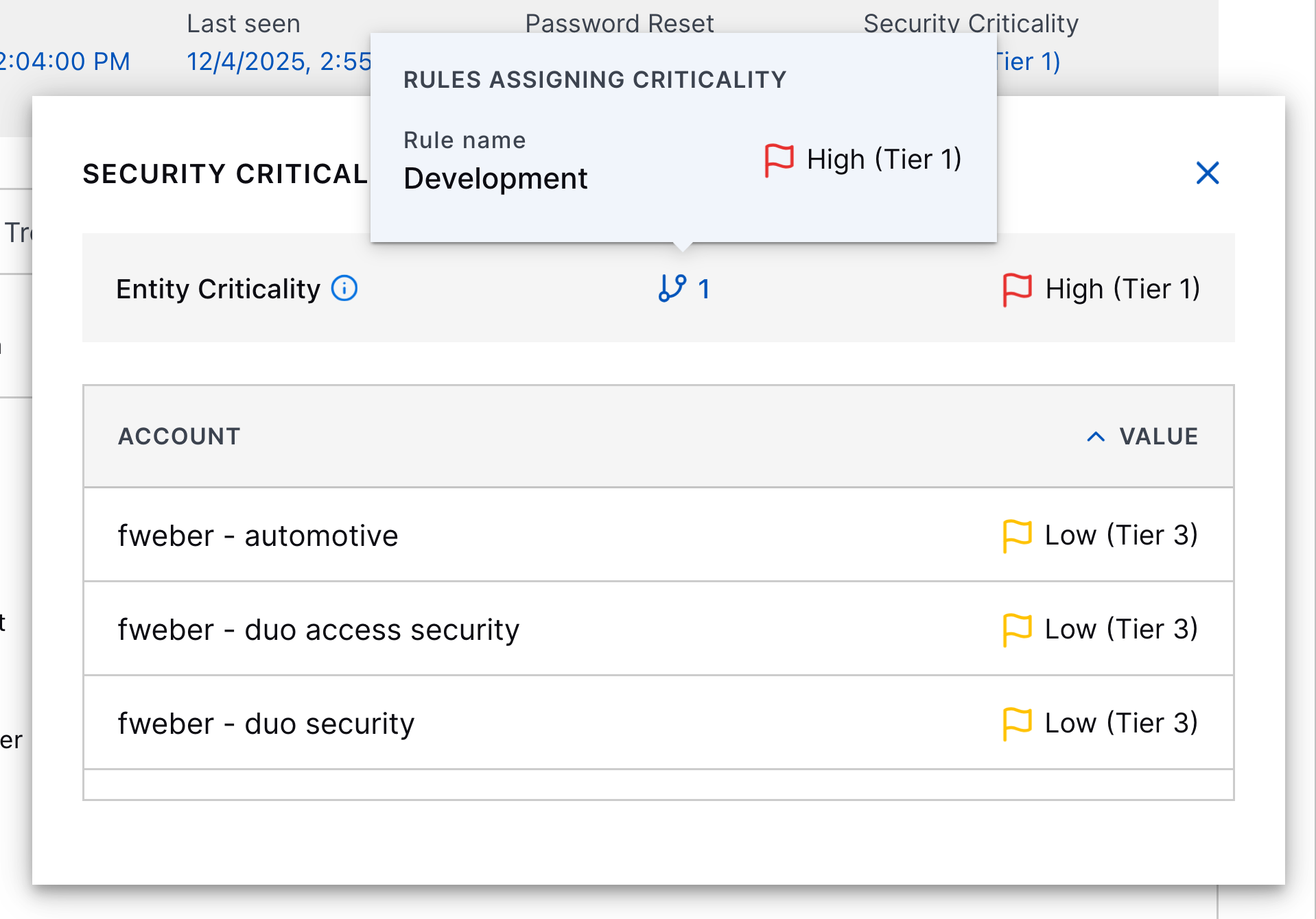Toggle VALUE column sort direction chevron
The width and height of the screenshot is (1316, 919).
click(1096, 436)
